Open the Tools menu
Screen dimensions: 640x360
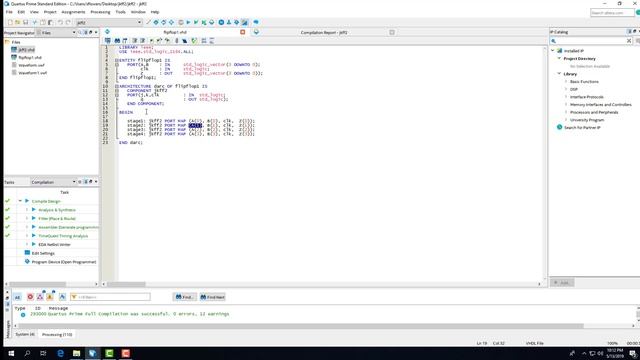[120, 12]
